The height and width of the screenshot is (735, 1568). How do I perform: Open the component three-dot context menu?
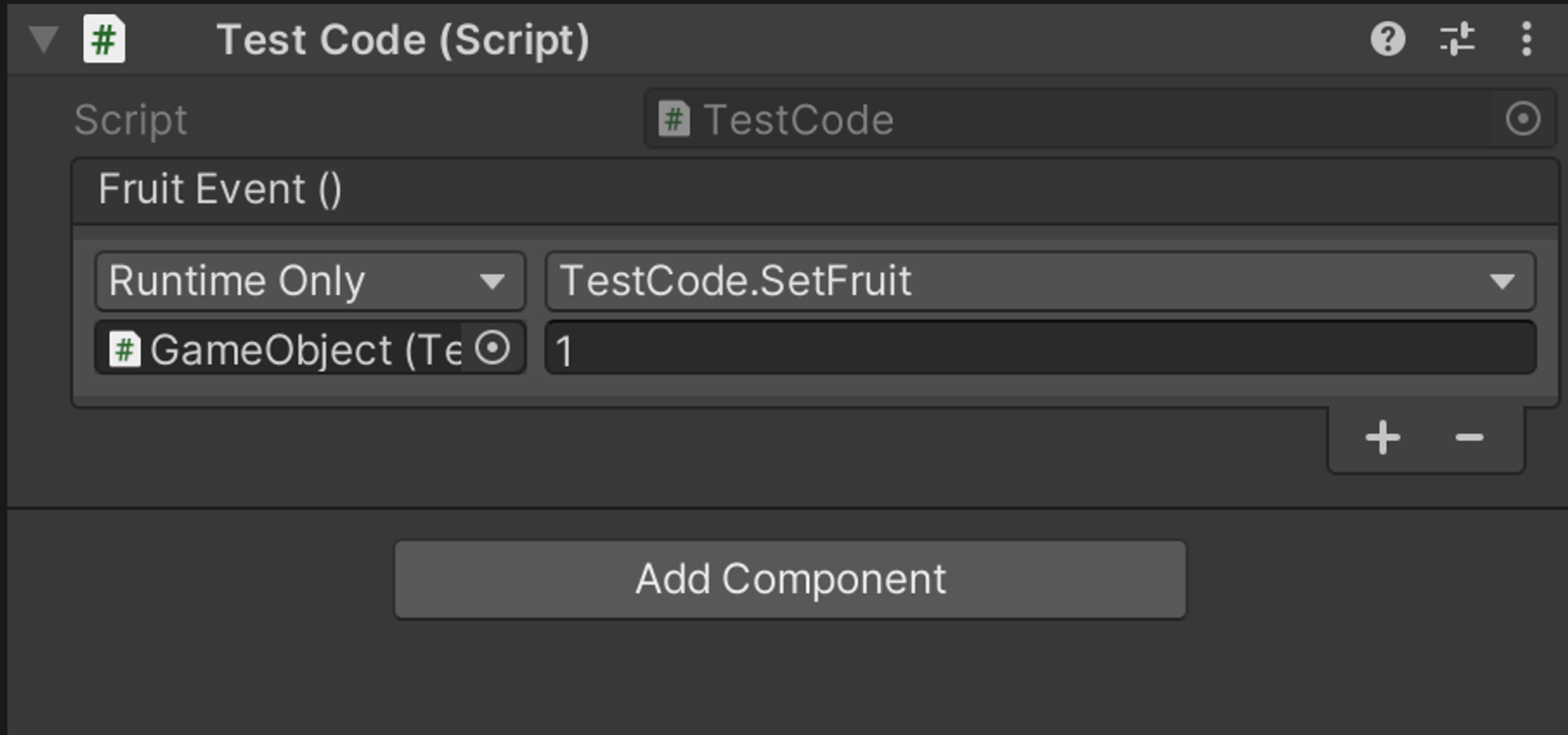coord(1526,39)
